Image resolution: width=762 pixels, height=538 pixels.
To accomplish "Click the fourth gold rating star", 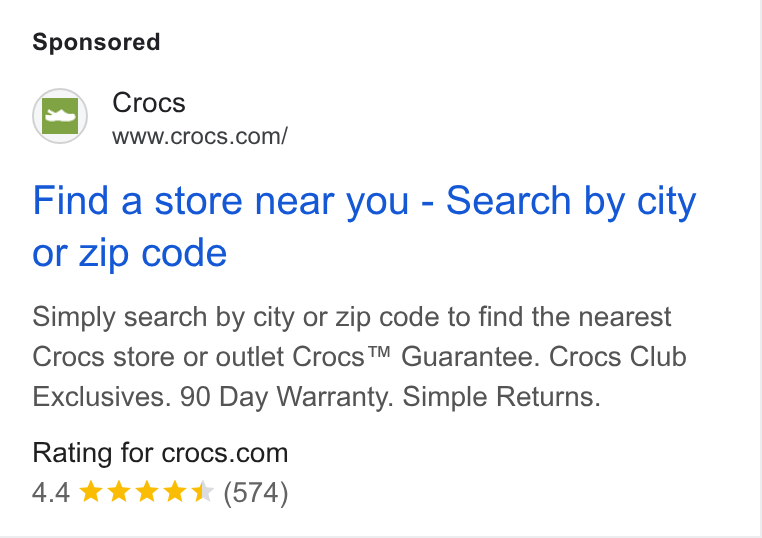I will coord(175,491).
